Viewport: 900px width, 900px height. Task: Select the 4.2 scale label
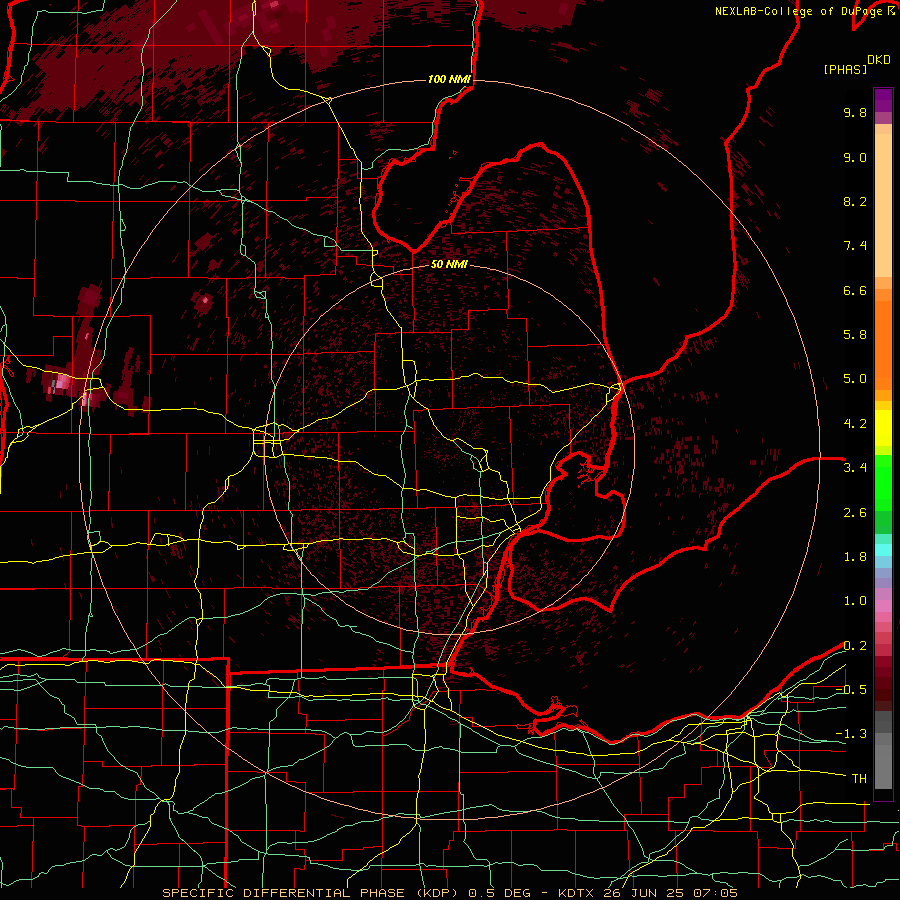click(x=855, y=424)
